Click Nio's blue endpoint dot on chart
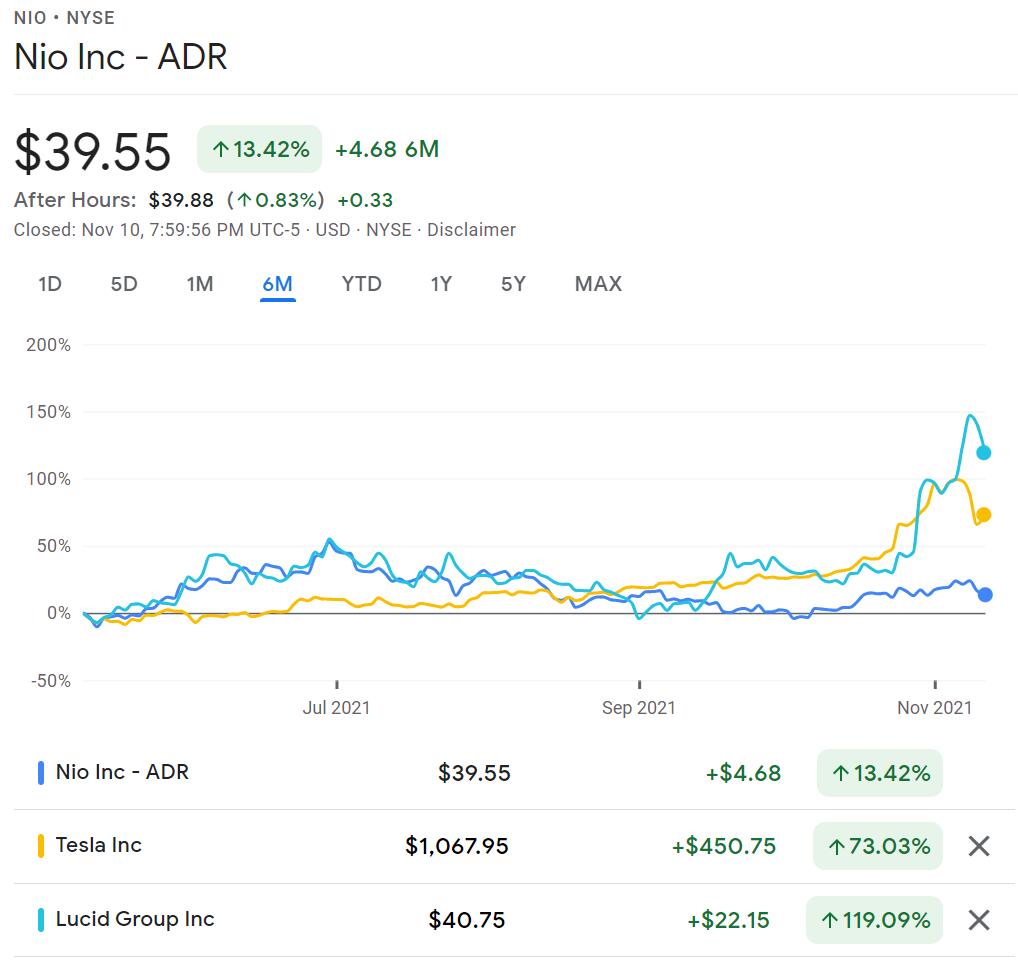This screenshot has height=966, width=1018. pyautogui.click(x=985, y=595)
